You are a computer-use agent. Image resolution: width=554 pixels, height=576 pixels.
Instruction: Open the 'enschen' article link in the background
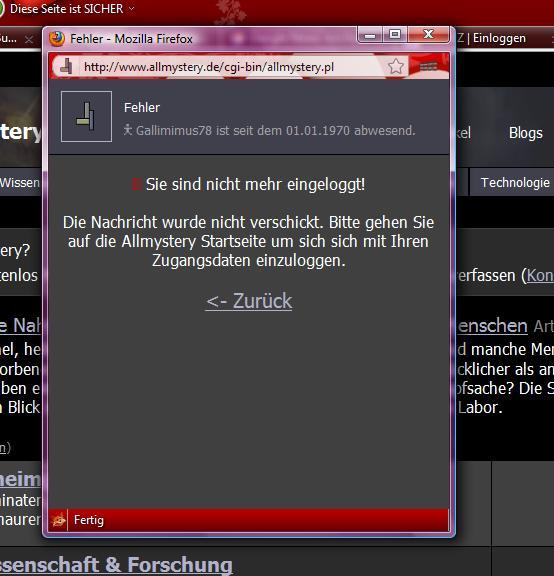tap(492, 326)
